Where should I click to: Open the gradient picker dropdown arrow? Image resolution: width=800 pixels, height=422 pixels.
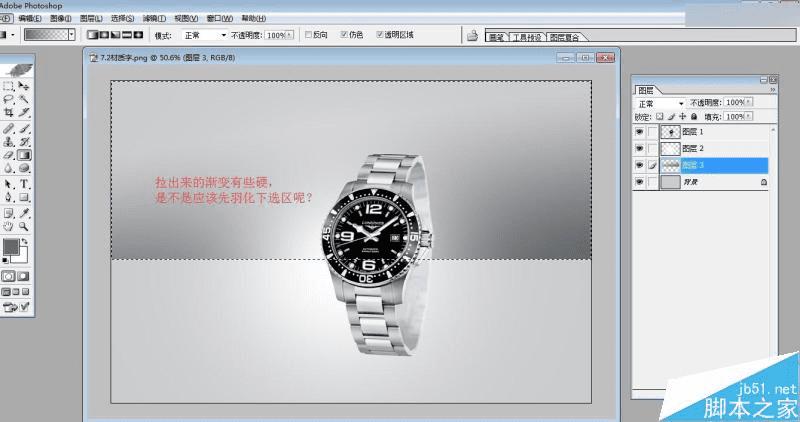[x=71, y=35]
